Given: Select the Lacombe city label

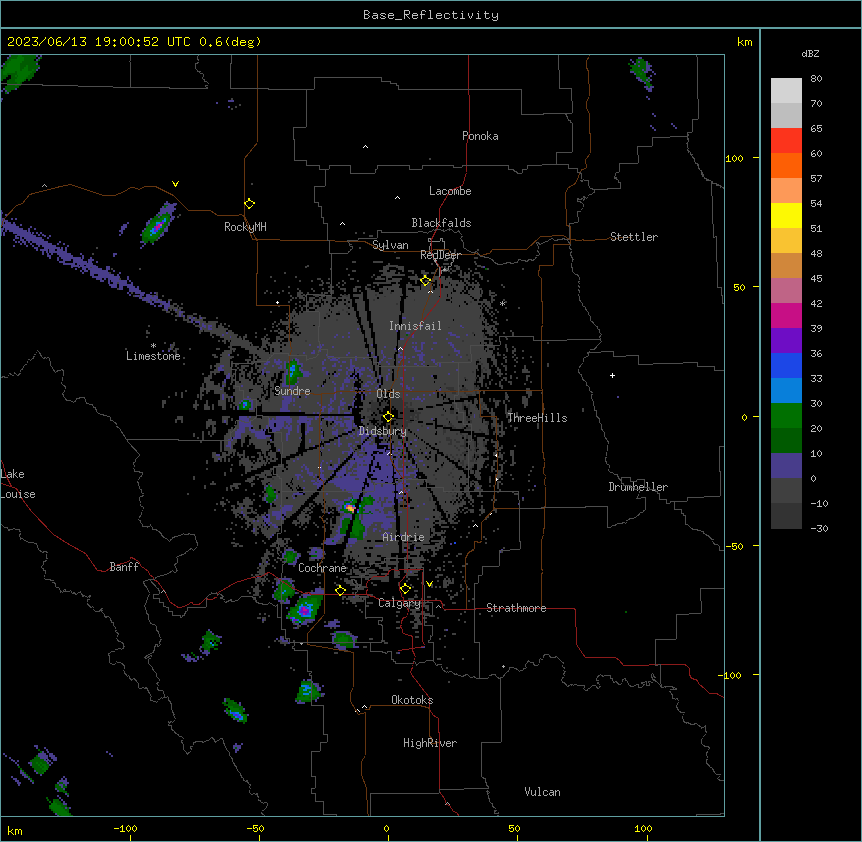Looking at the screenshot, I should point(450,191).
